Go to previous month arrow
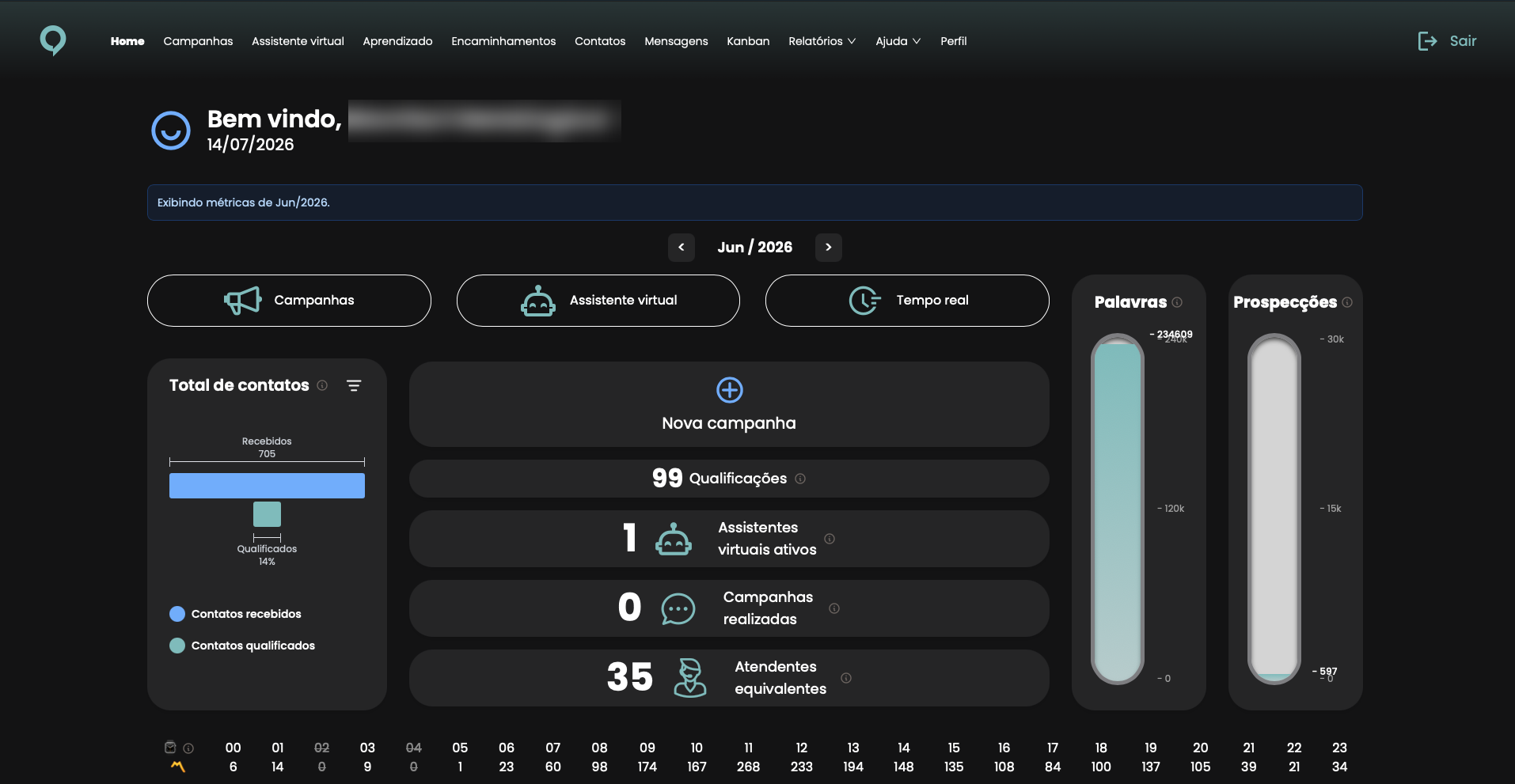Image resolution: width=1515 pixels, height=784 pixels. pyautogui.click(x=682, y=248)
